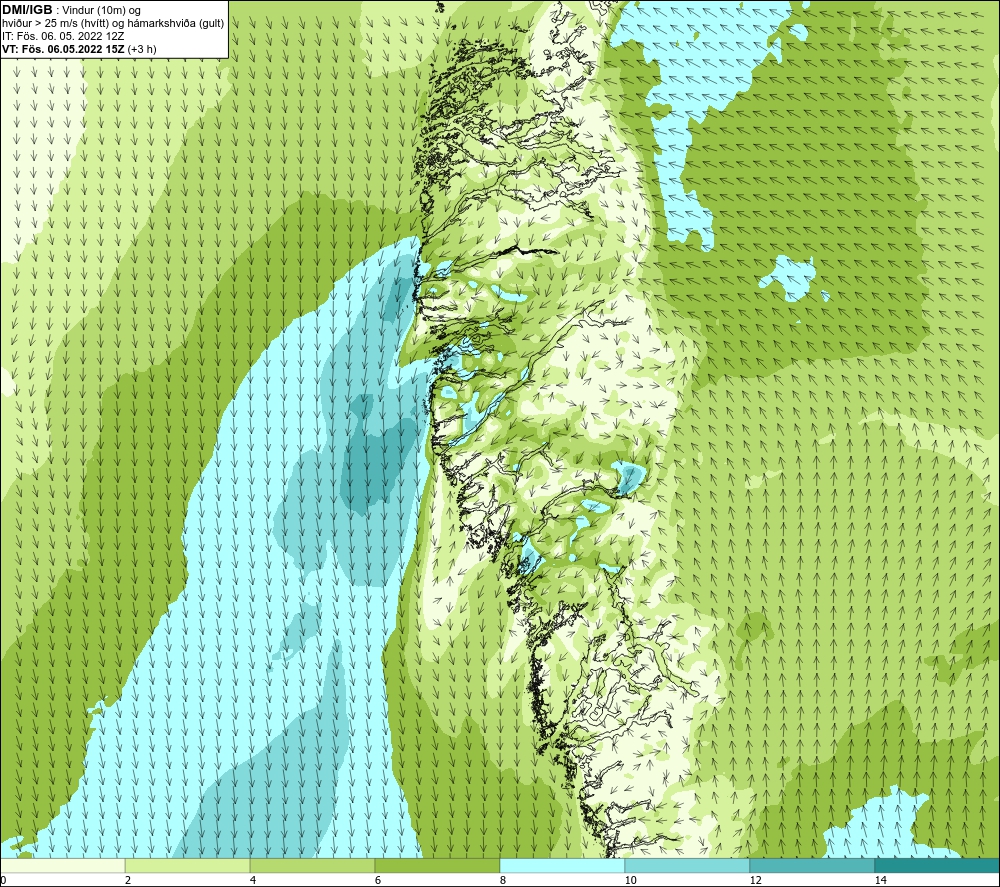Screen dimensions: 1000x887
Task: Click the legend scale label 0
Action: coord(3,880)
